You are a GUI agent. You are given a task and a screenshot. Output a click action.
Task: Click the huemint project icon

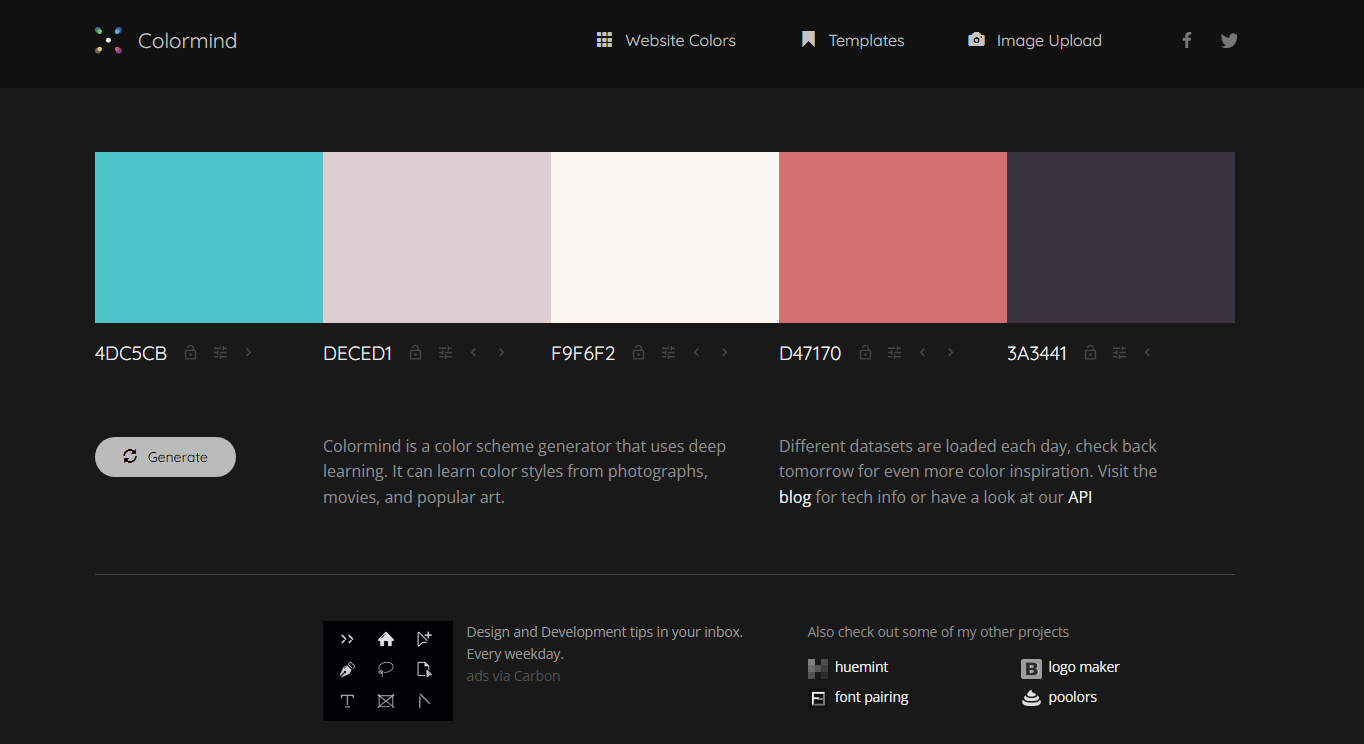pyautogui.click(x=817, y=667)
